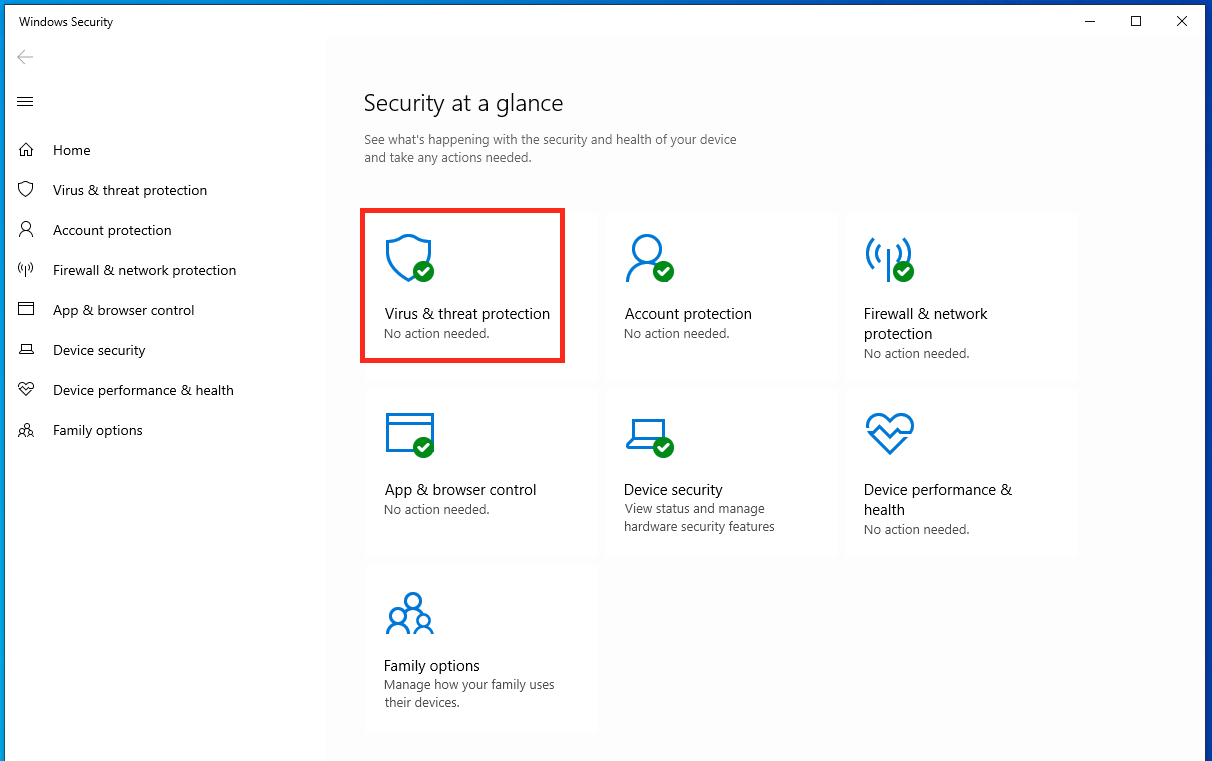Click 'No action needed.' under Account protection tile
The height and width of the screenshot is (761, 1212).
tap(677, 334)
